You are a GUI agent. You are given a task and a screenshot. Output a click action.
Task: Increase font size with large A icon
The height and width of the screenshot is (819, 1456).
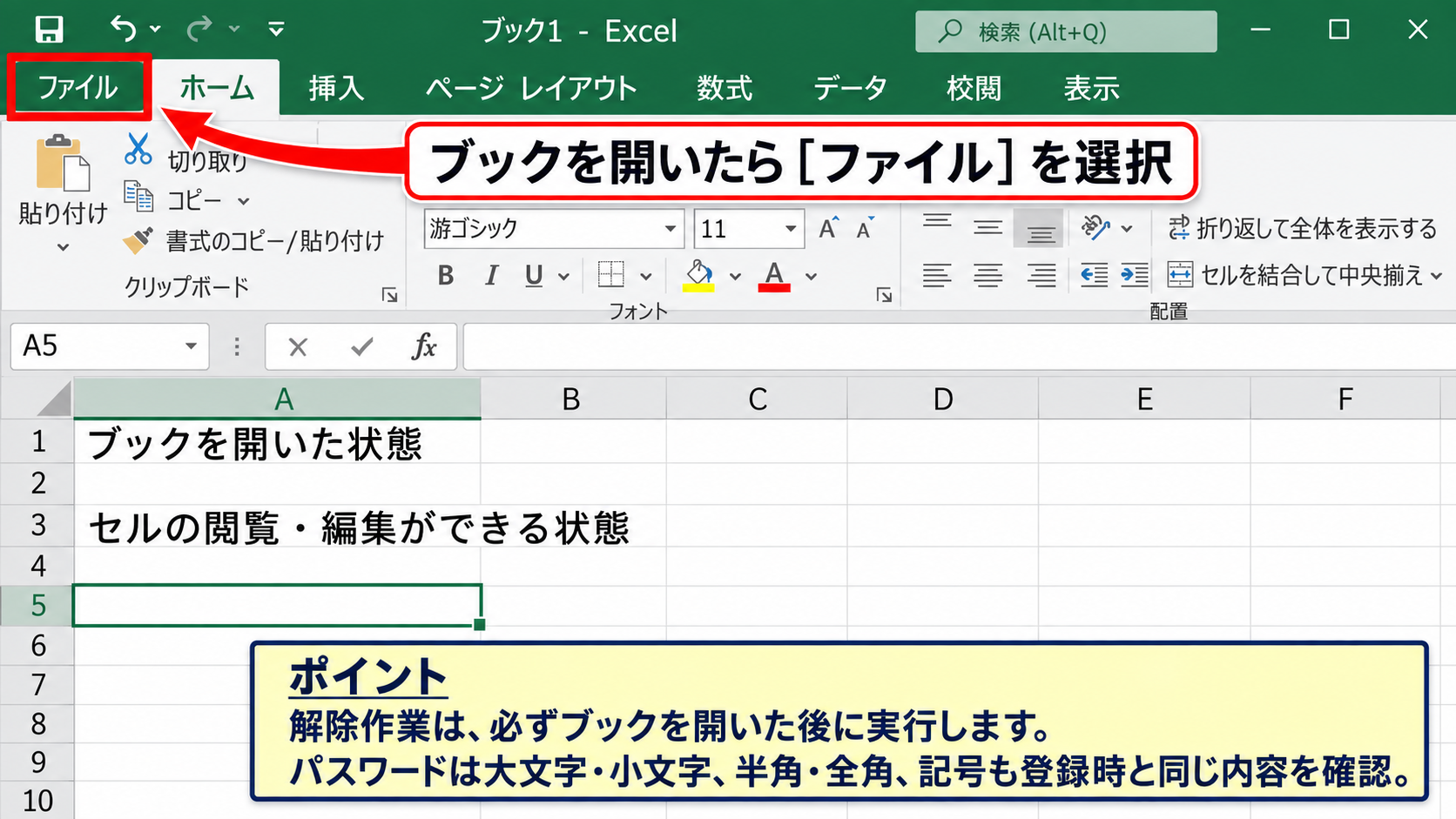[828, 228]
